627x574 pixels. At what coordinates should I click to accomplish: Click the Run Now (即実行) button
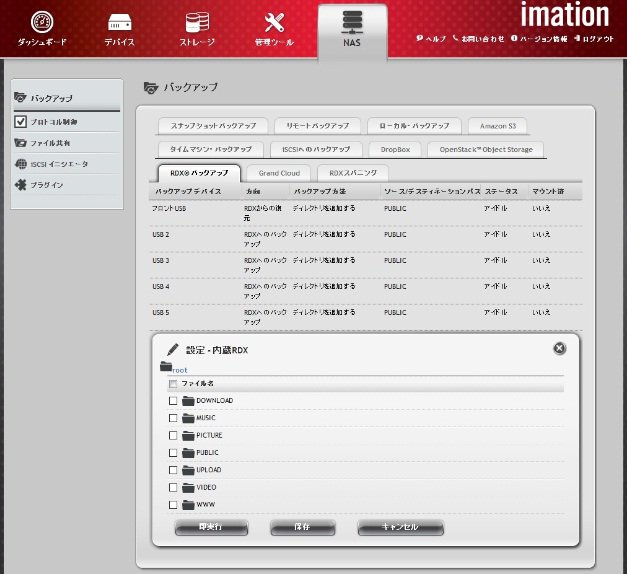click(211, 527)
